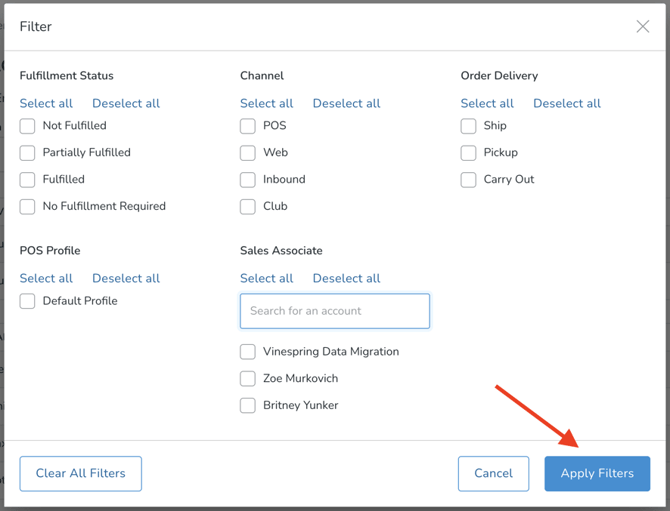Viewport: 670px width, 511px height.
Task: Tick the Carry Out checkbox
Action: (469, 180)
